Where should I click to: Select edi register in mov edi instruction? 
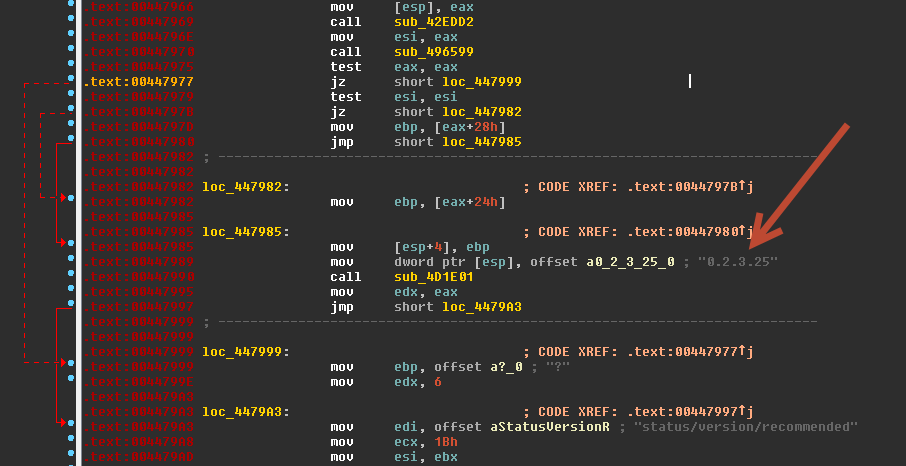406,427
